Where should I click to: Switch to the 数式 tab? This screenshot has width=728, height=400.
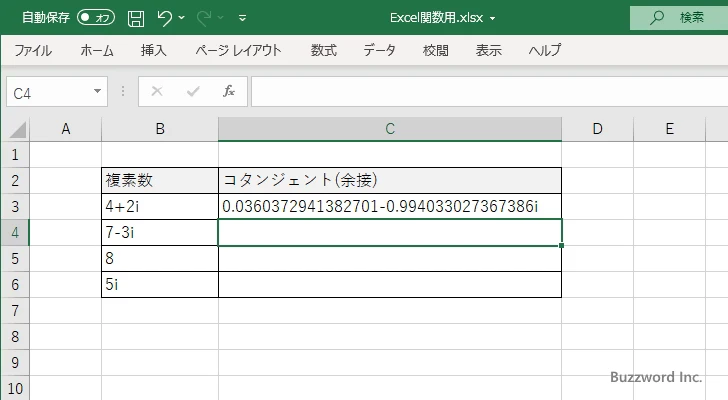(324, 50)
